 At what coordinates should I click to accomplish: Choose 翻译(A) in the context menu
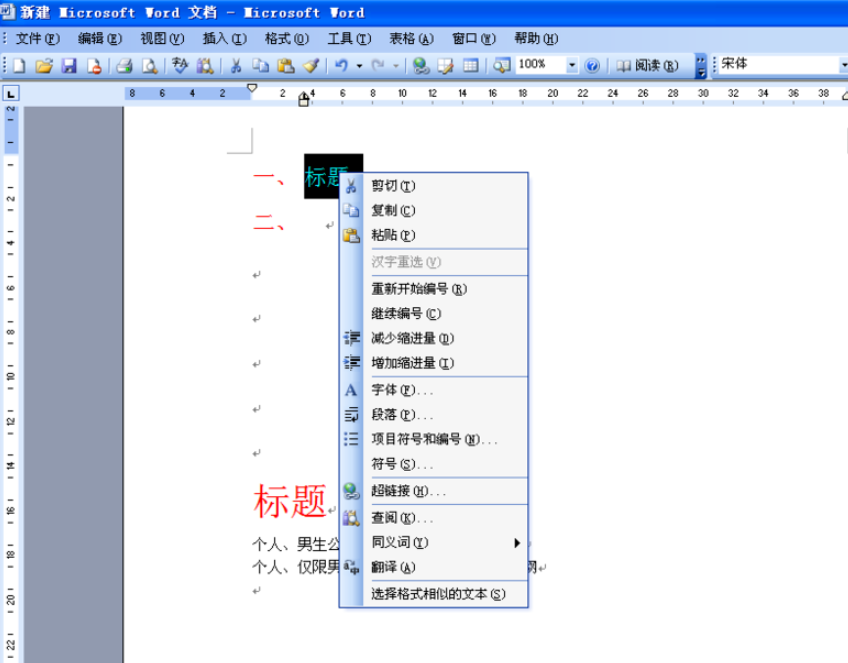[x=434, y=568]
